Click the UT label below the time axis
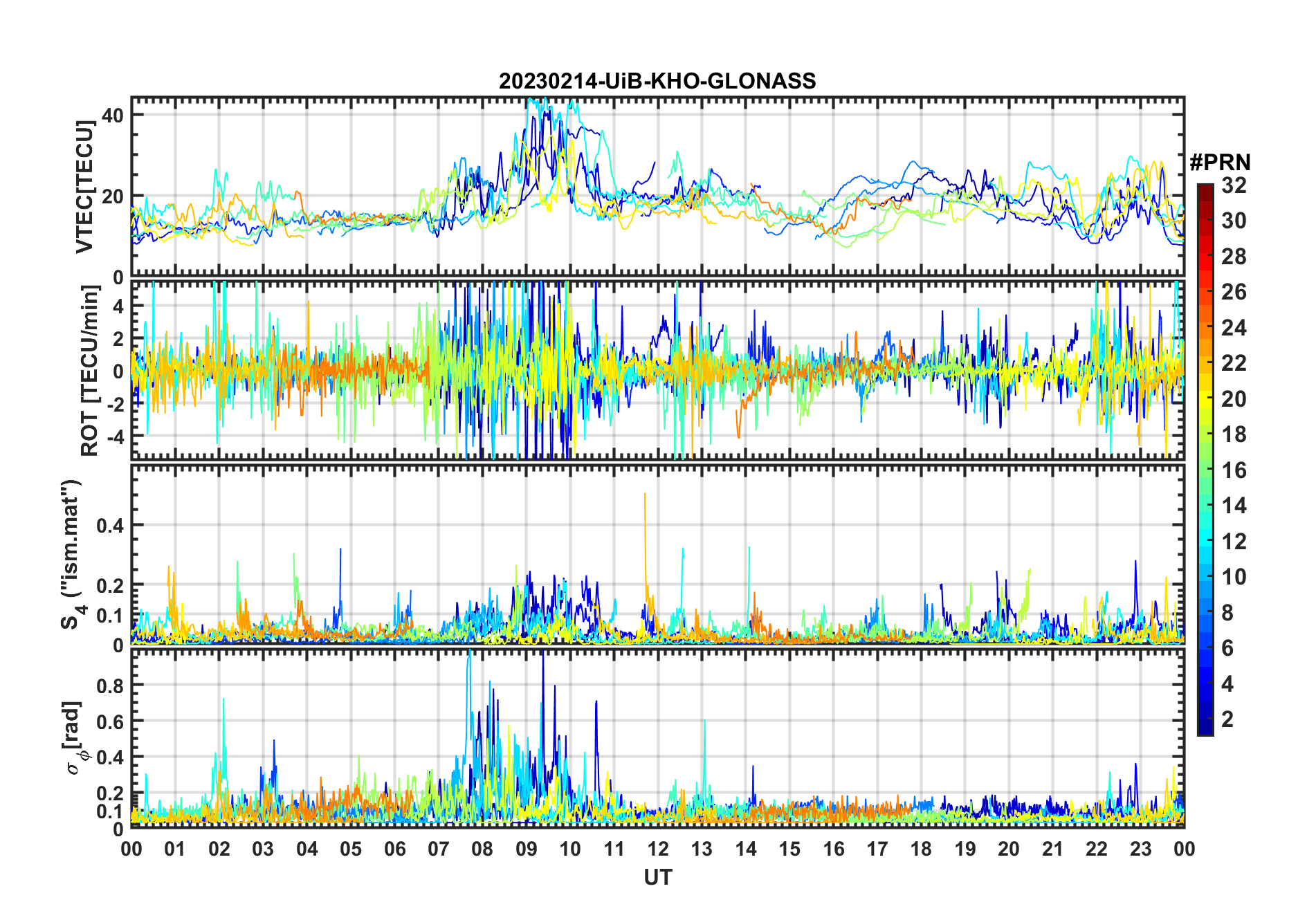This screenshot has width=1316, height=920. point(657,878)
